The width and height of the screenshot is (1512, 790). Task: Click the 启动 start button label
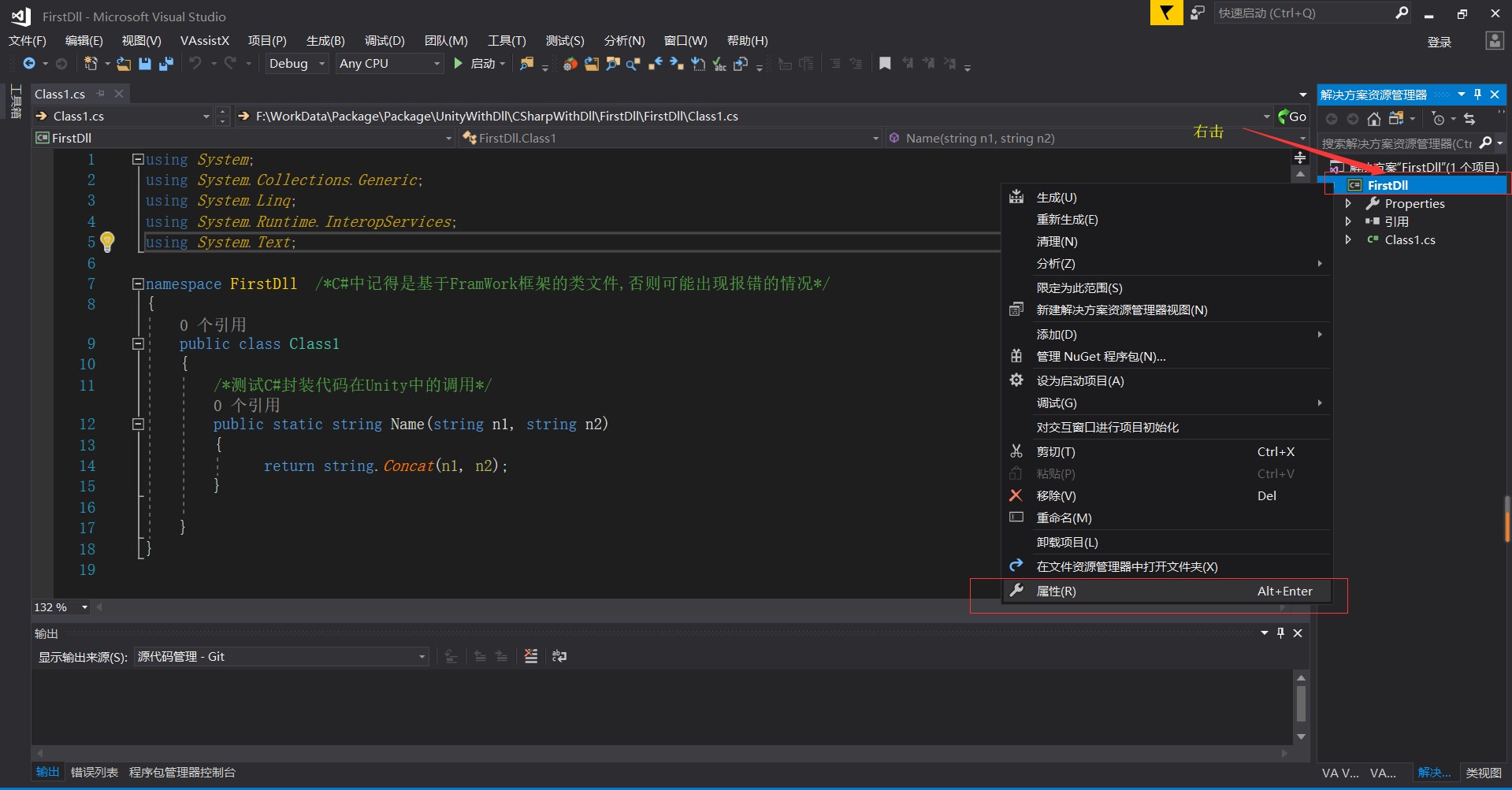pyautogui.click(x=483, y=64)
